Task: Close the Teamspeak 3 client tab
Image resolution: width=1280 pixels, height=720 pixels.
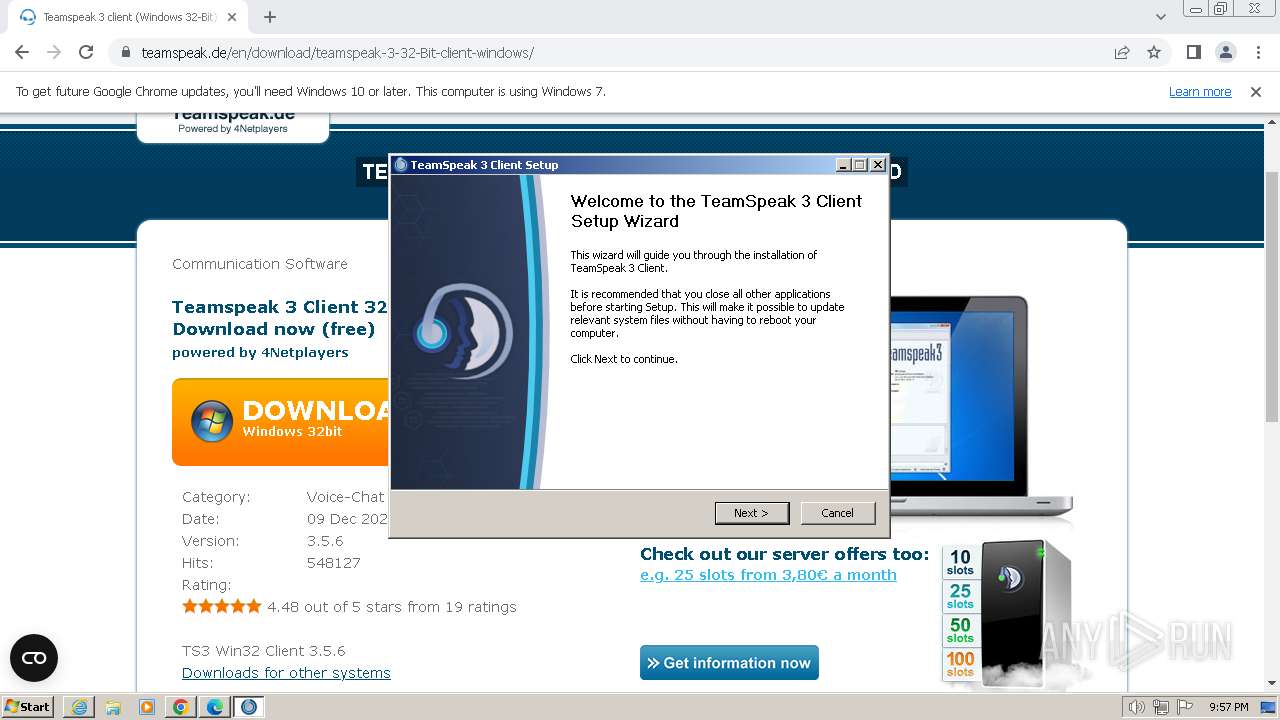Action: (232, 17)
